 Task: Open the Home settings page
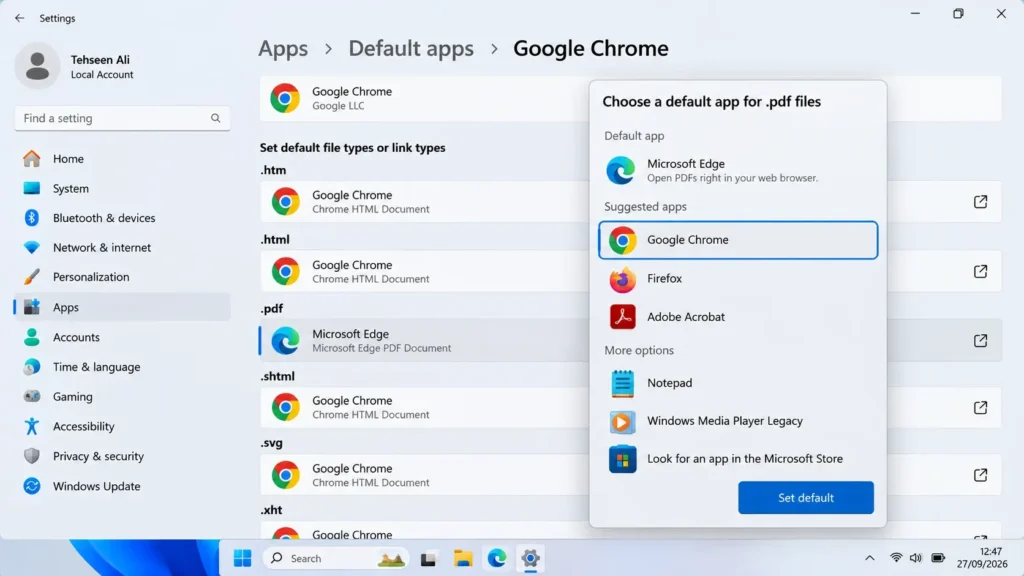(121, 159)
